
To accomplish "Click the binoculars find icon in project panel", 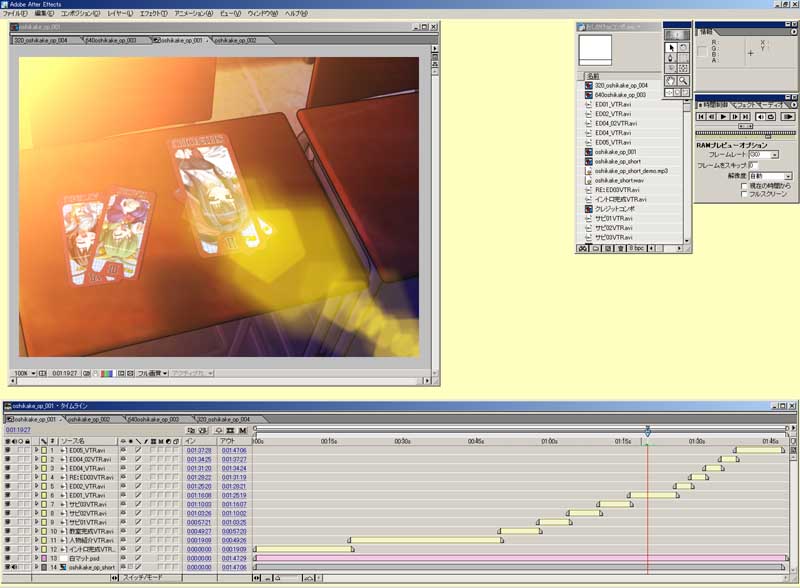I will (583, 248).
